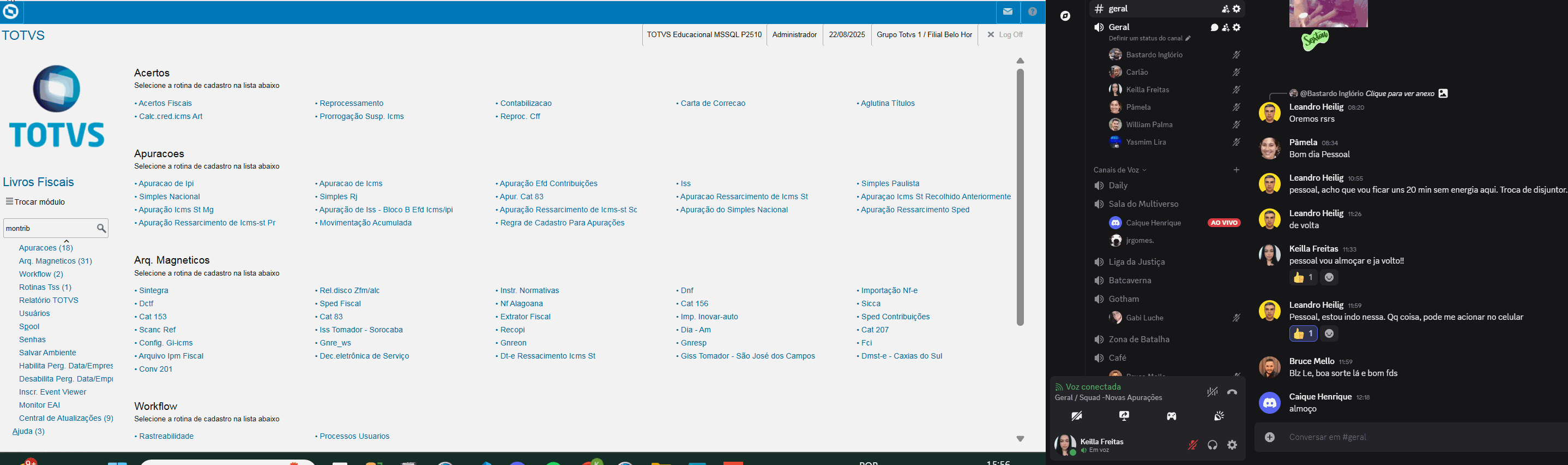Log off from TOTVS
This screenshot has height=465, width=1568.
coord(1005,35)
